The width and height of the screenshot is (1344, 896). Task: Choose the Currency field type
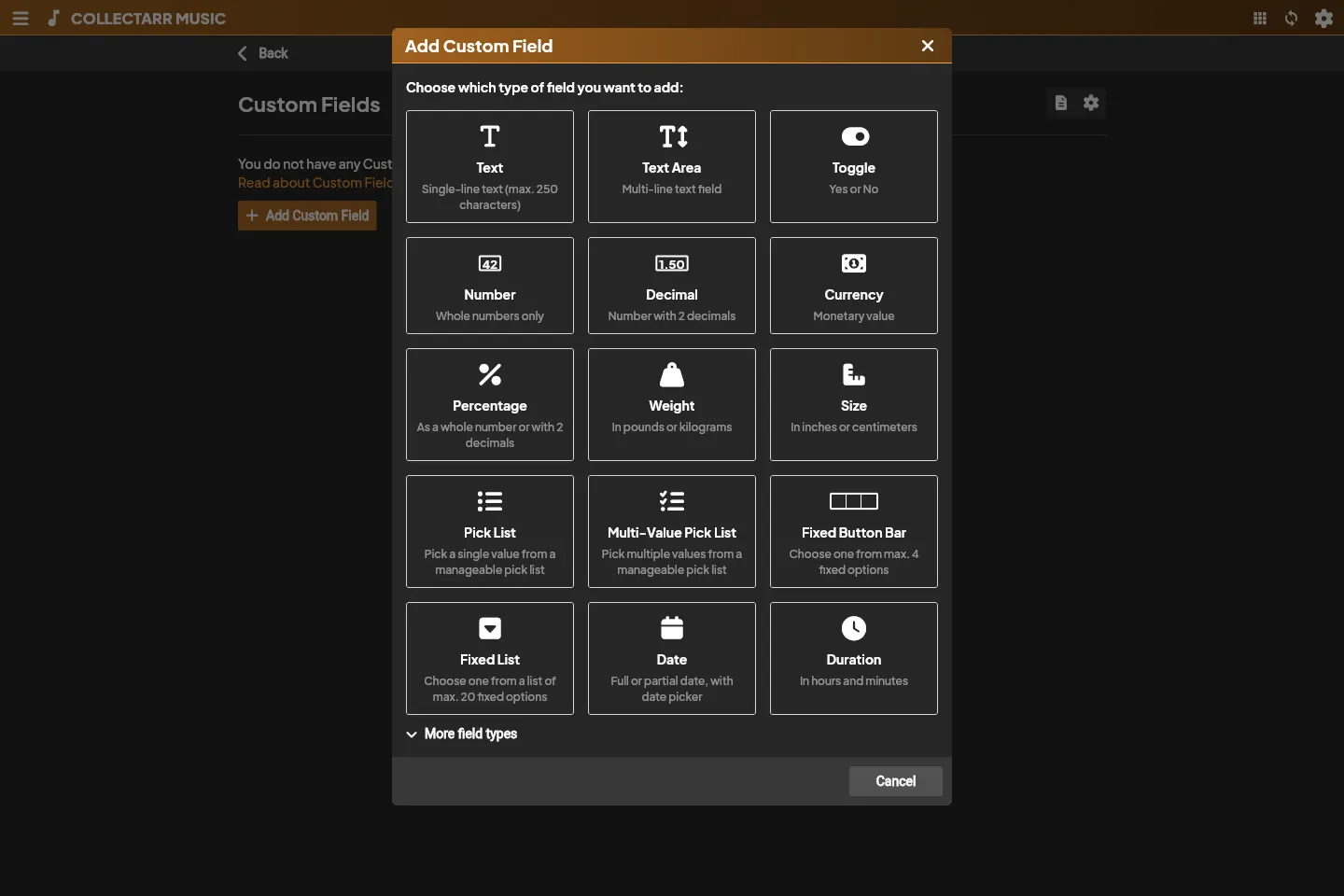[854, 286]
